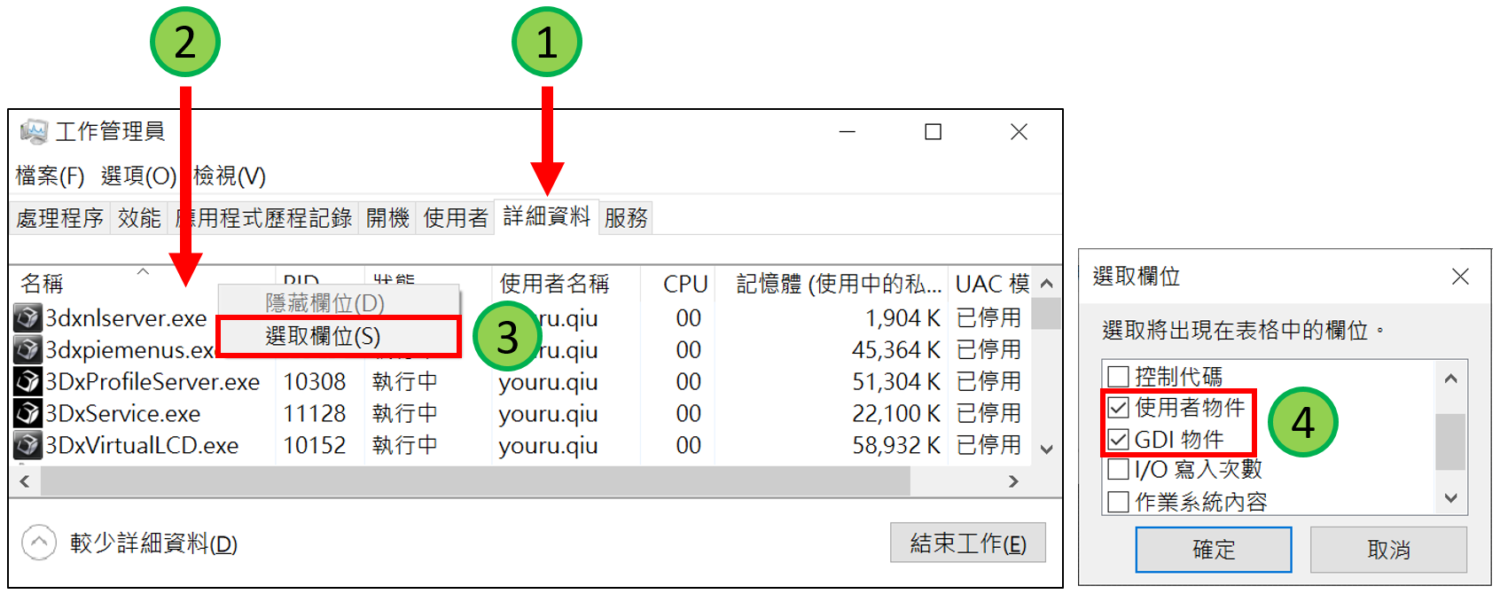Viewport: 1500px width, 594px height.
Task: Click the 取消 button in column dialog
Action: tap(1388, 550)
